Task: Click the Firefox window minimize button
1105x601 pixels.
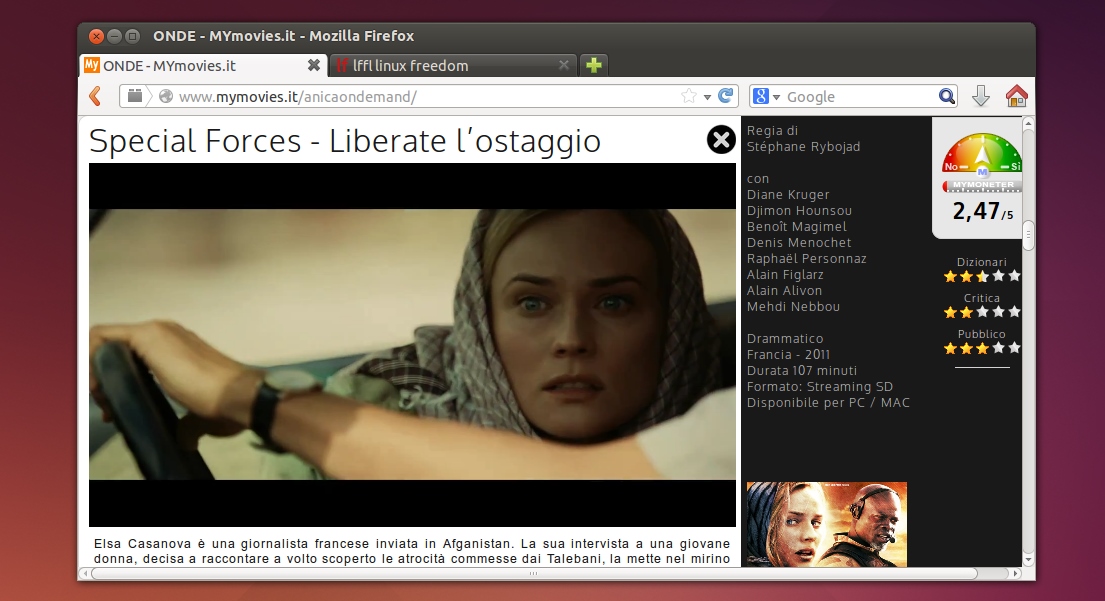Action: [x=114, y=36]
